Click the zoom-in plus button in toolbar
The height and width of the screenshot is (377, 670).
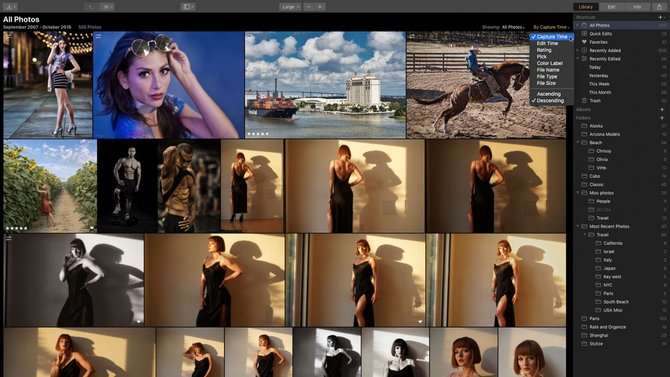point(320,7)
